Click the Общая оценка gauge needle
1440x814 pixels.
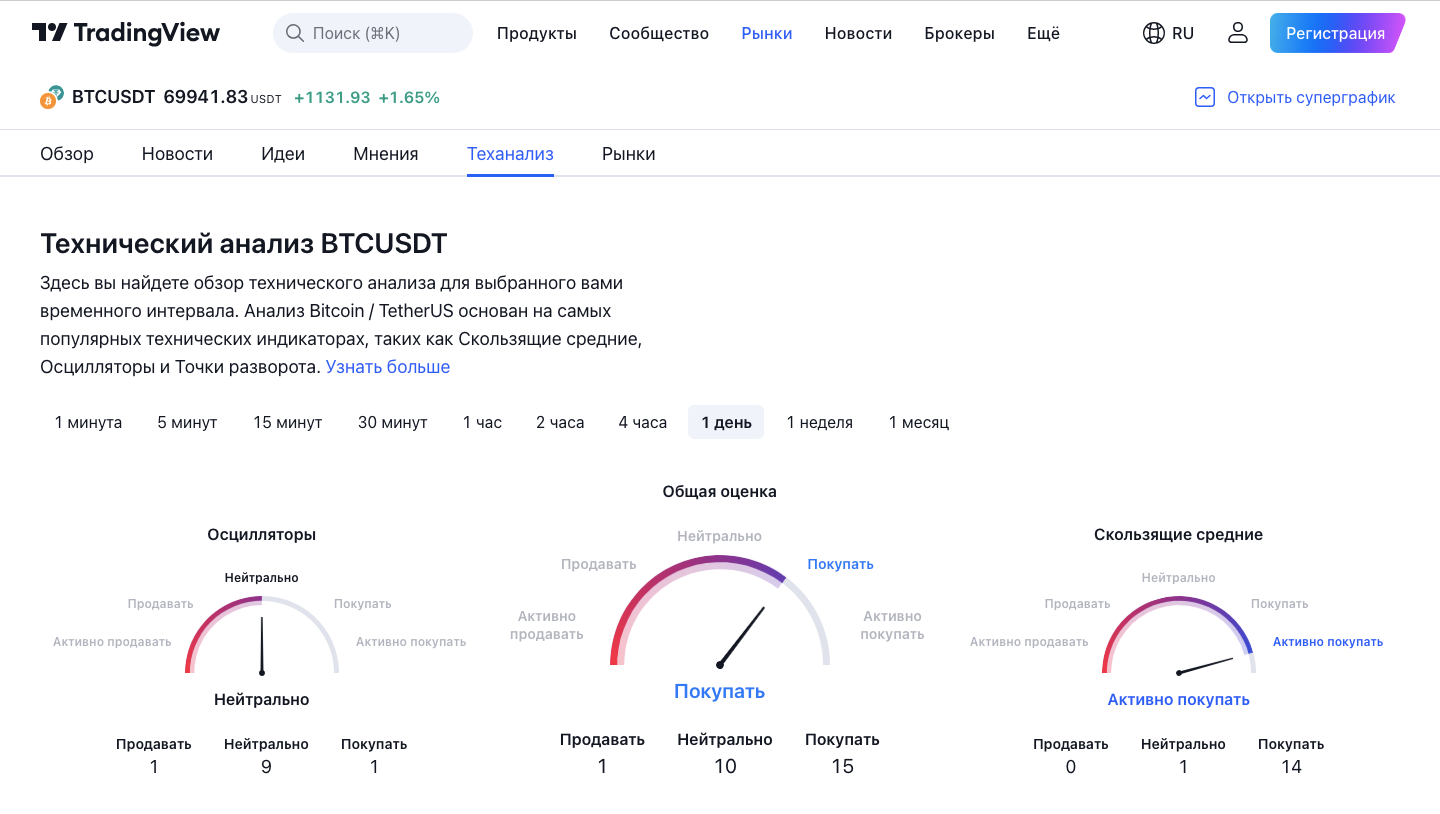point(742,635)
